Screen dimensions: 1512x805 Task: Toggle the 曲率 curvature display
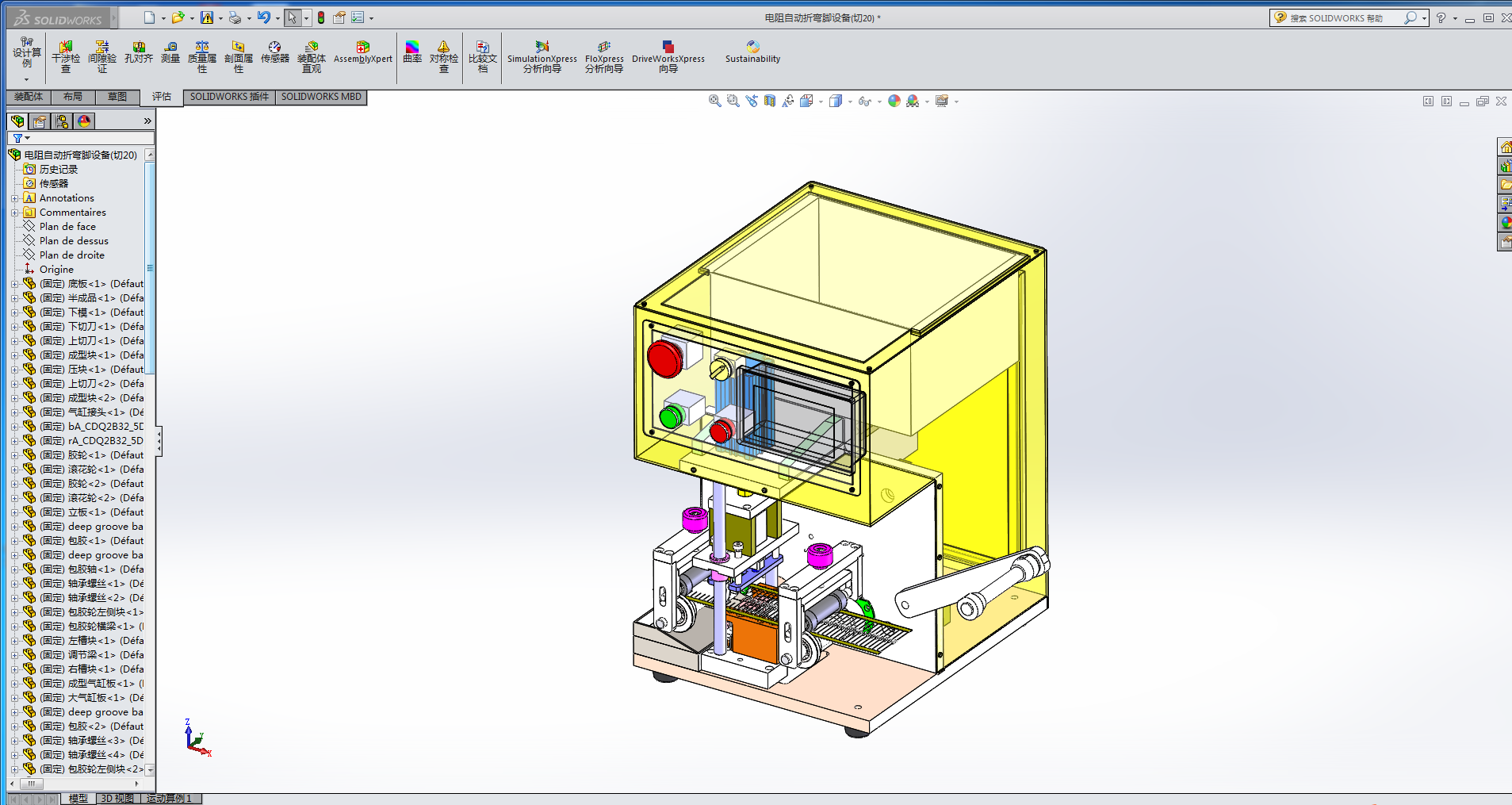coord(411,52)
